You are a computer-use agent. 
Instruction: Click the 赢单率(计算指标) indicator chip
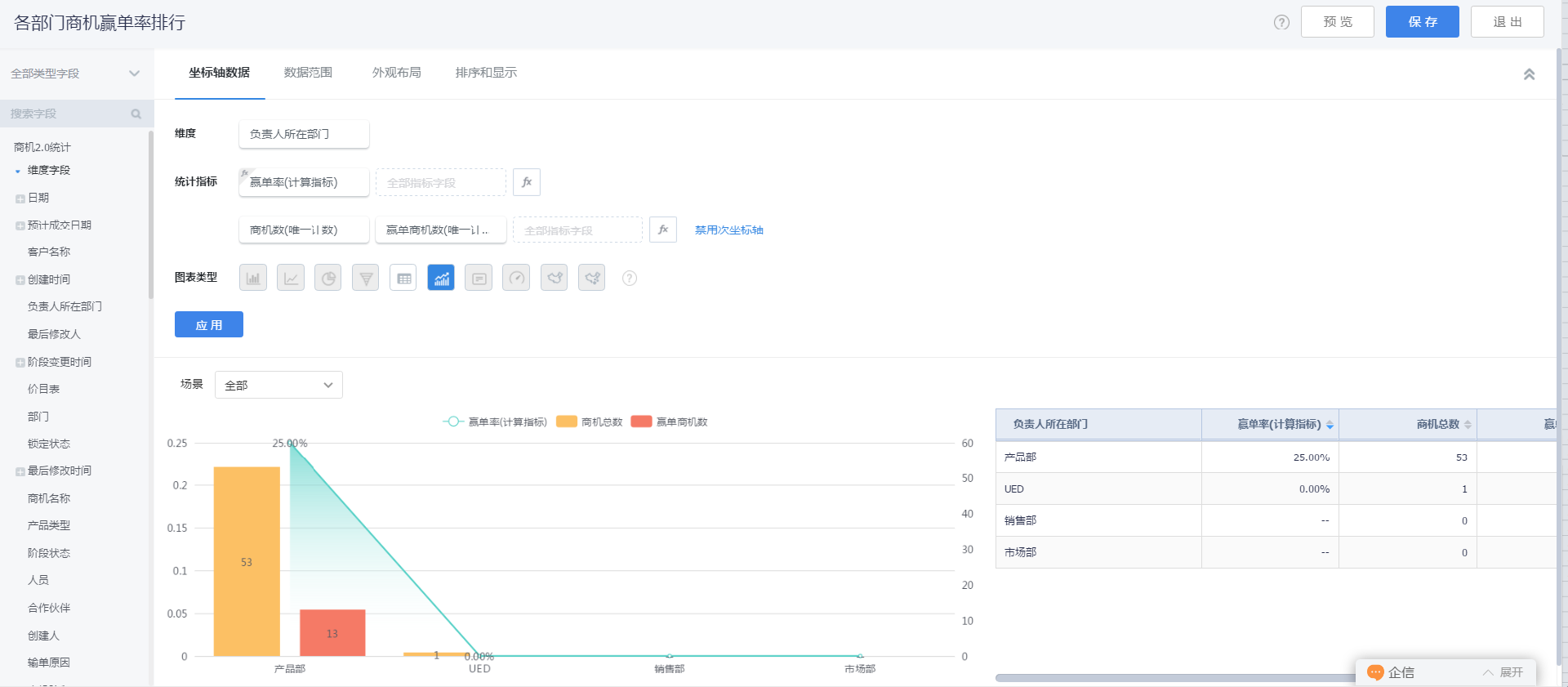click(x=304, y=182)
